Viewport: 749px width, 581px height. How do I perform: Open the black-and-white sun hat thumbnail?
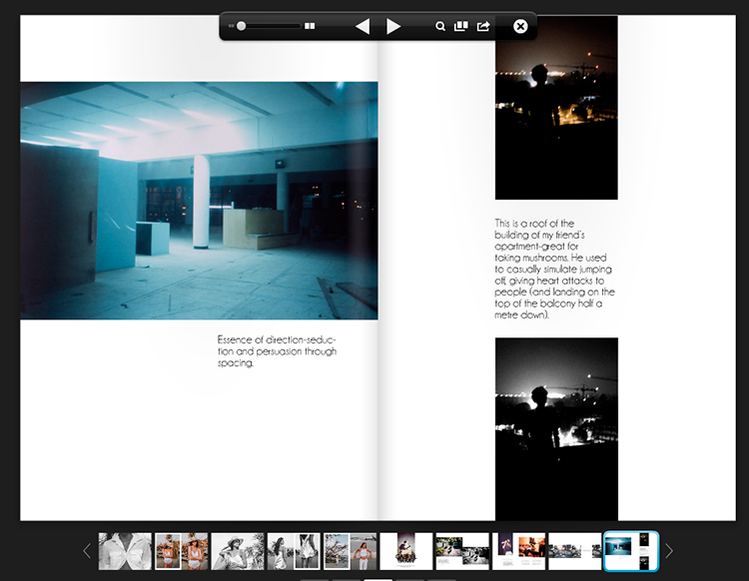pos(237,551)
